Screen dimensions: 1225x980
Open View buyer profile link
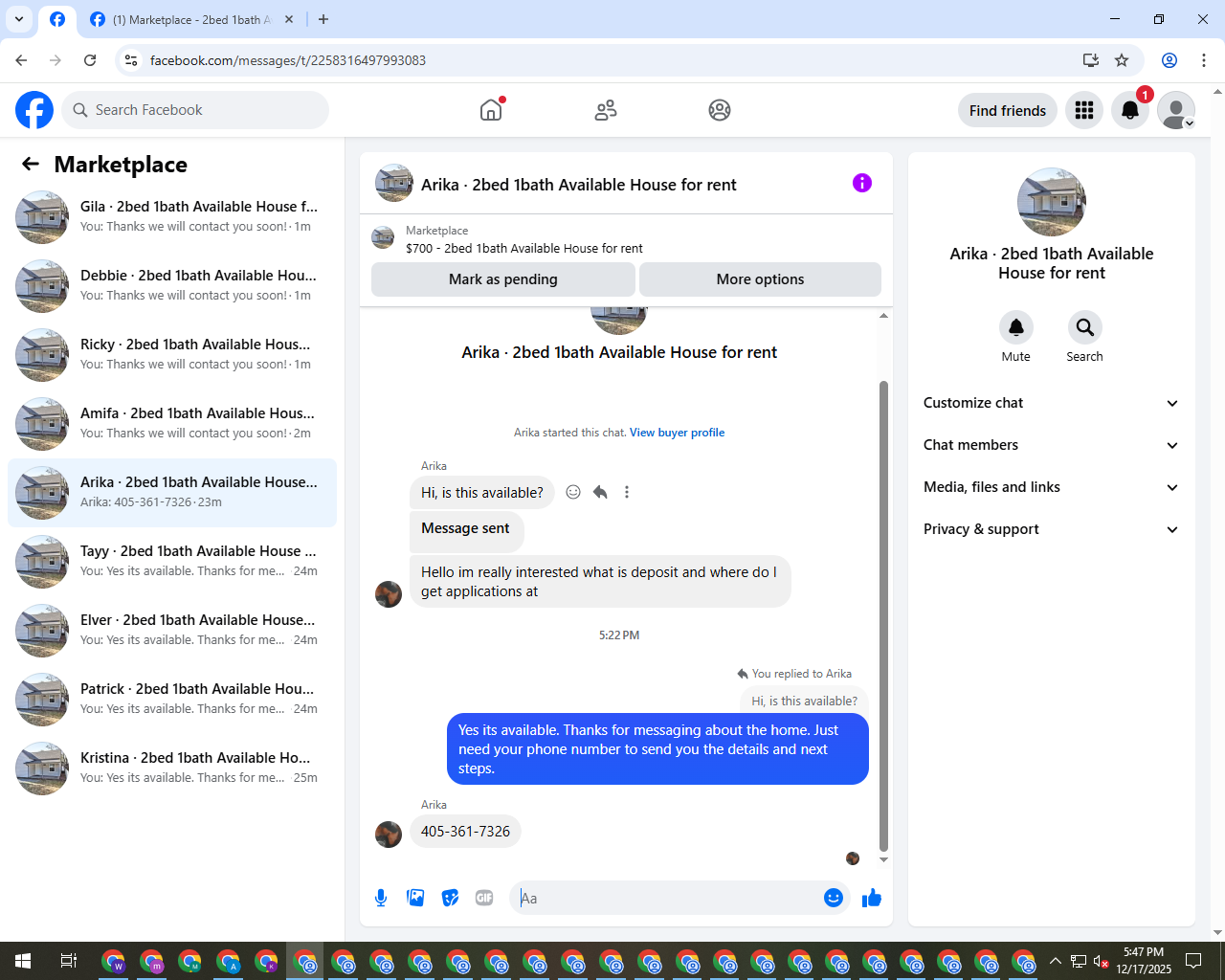click(x=677, y=433)
